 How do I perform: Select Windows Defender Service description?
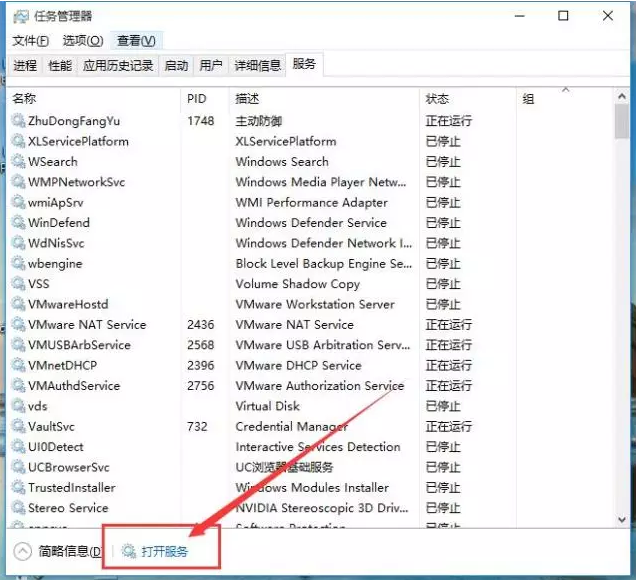[x=311, y=223]
